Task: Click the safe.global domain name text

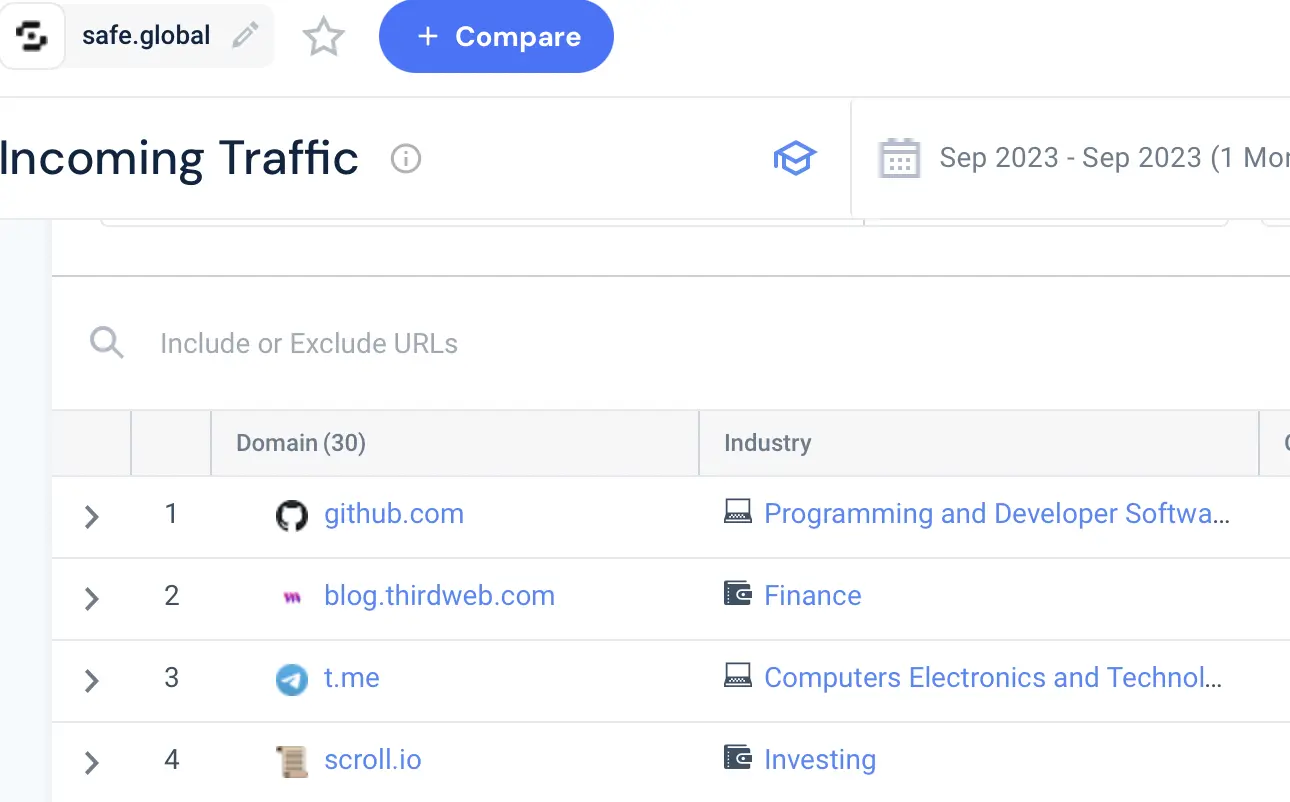Action: tap(146, 36)
